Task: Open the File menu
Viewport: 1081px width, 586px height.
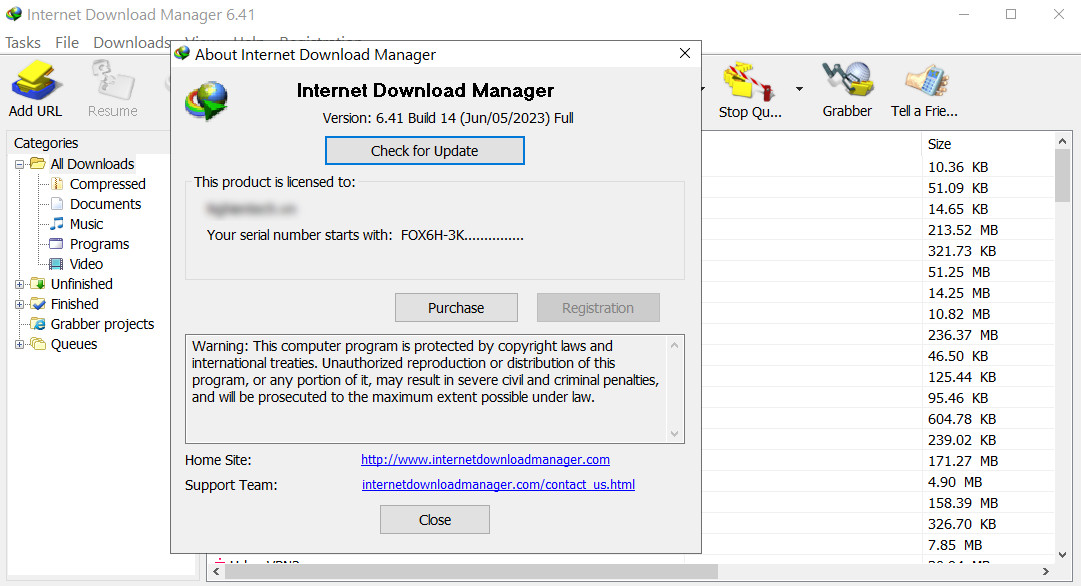Action: pyautogui.click(x=67, y=43)
